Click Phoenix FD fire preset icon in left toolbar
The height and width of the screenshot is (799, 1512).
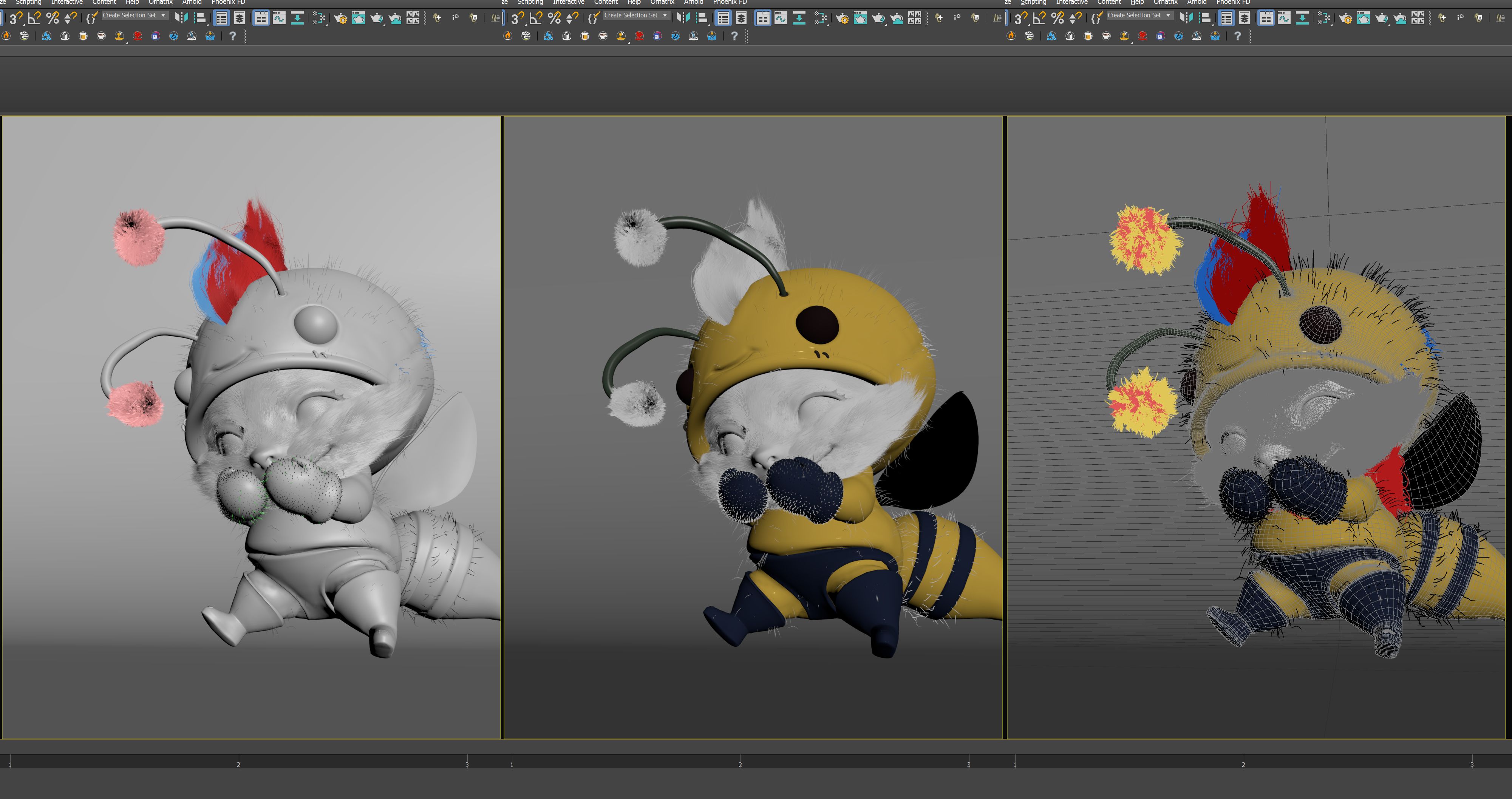point(6,36)
